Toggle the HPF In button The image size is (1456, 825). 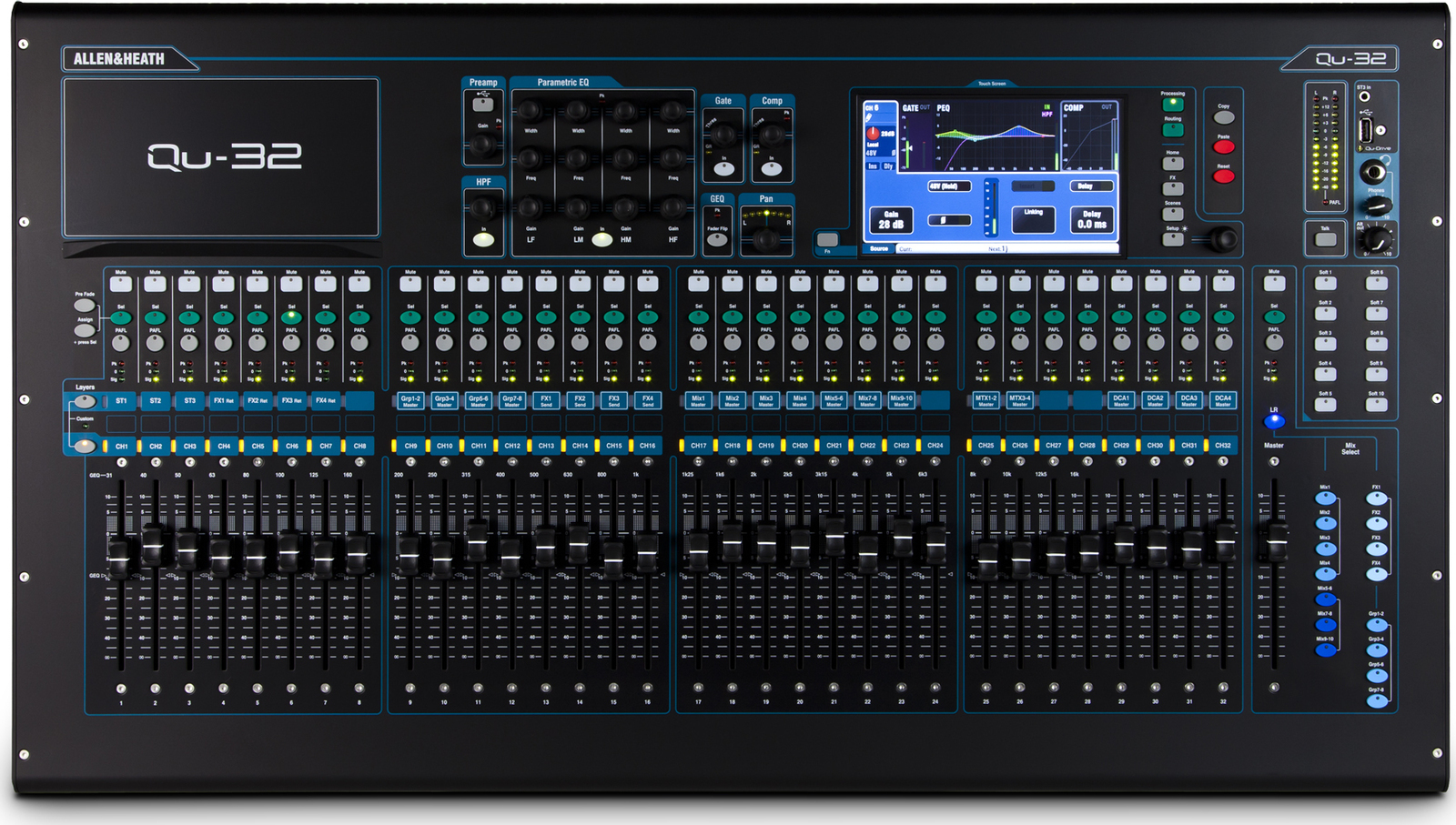coord(483,240)
